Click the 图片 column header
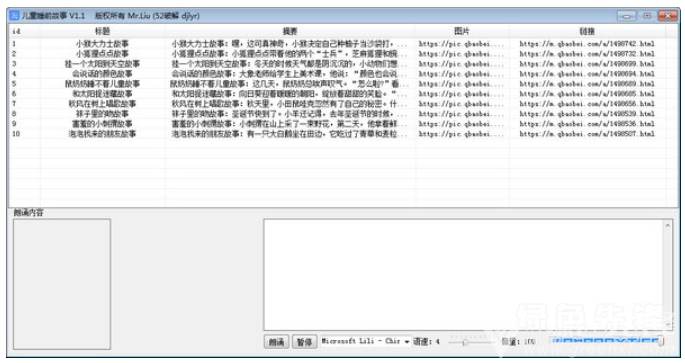685x363 pixels. tap(462, 31)
